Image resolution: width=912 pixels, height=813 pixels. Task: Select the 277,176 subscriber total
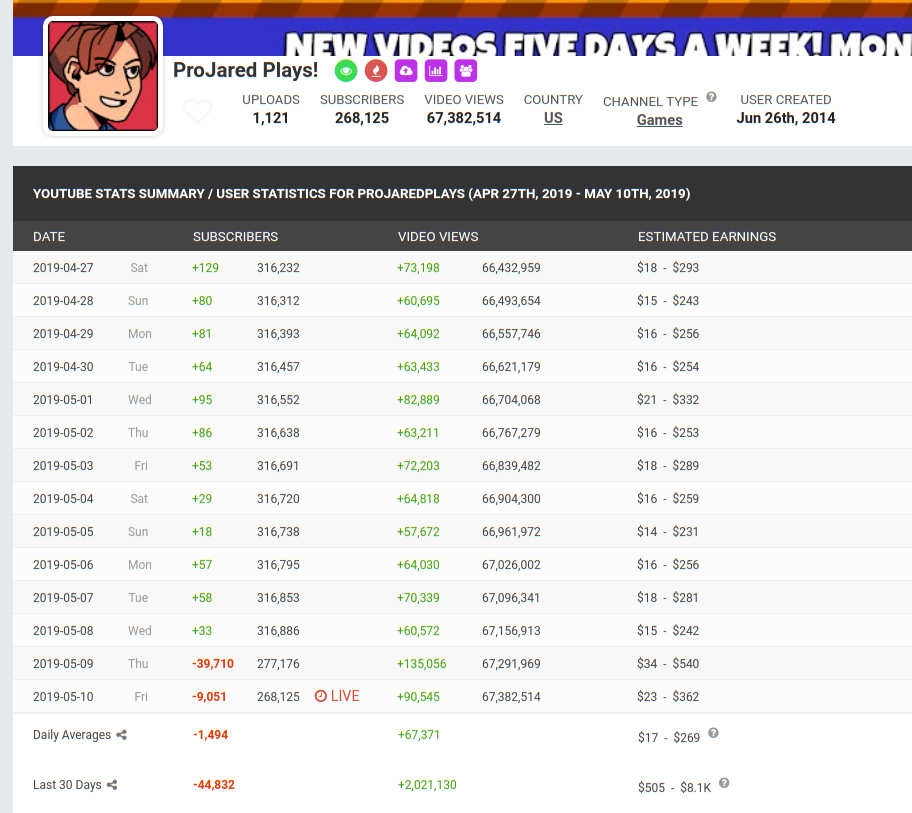(x=278, y=664)
